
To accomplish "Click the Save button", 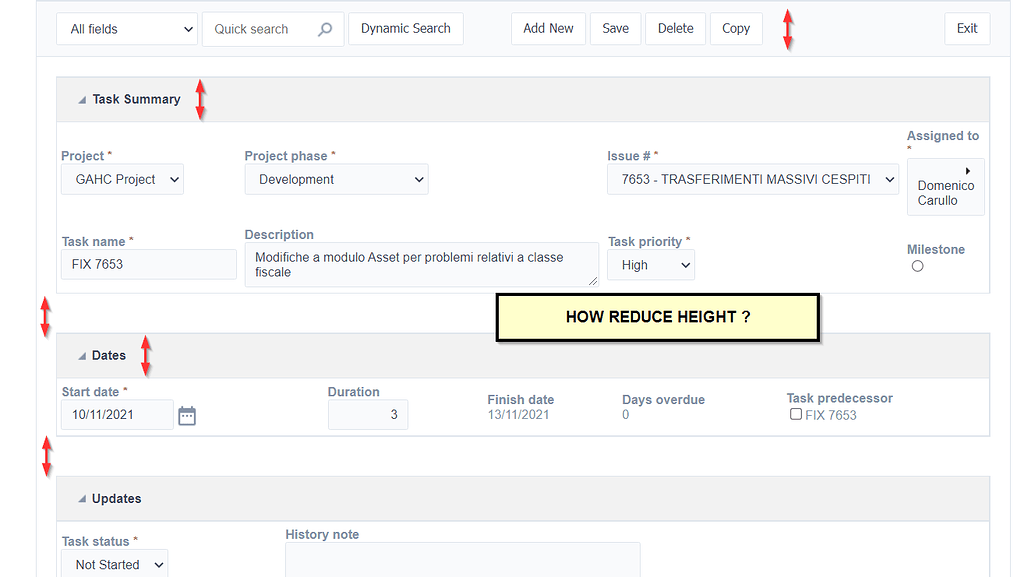I will (615, 29).
